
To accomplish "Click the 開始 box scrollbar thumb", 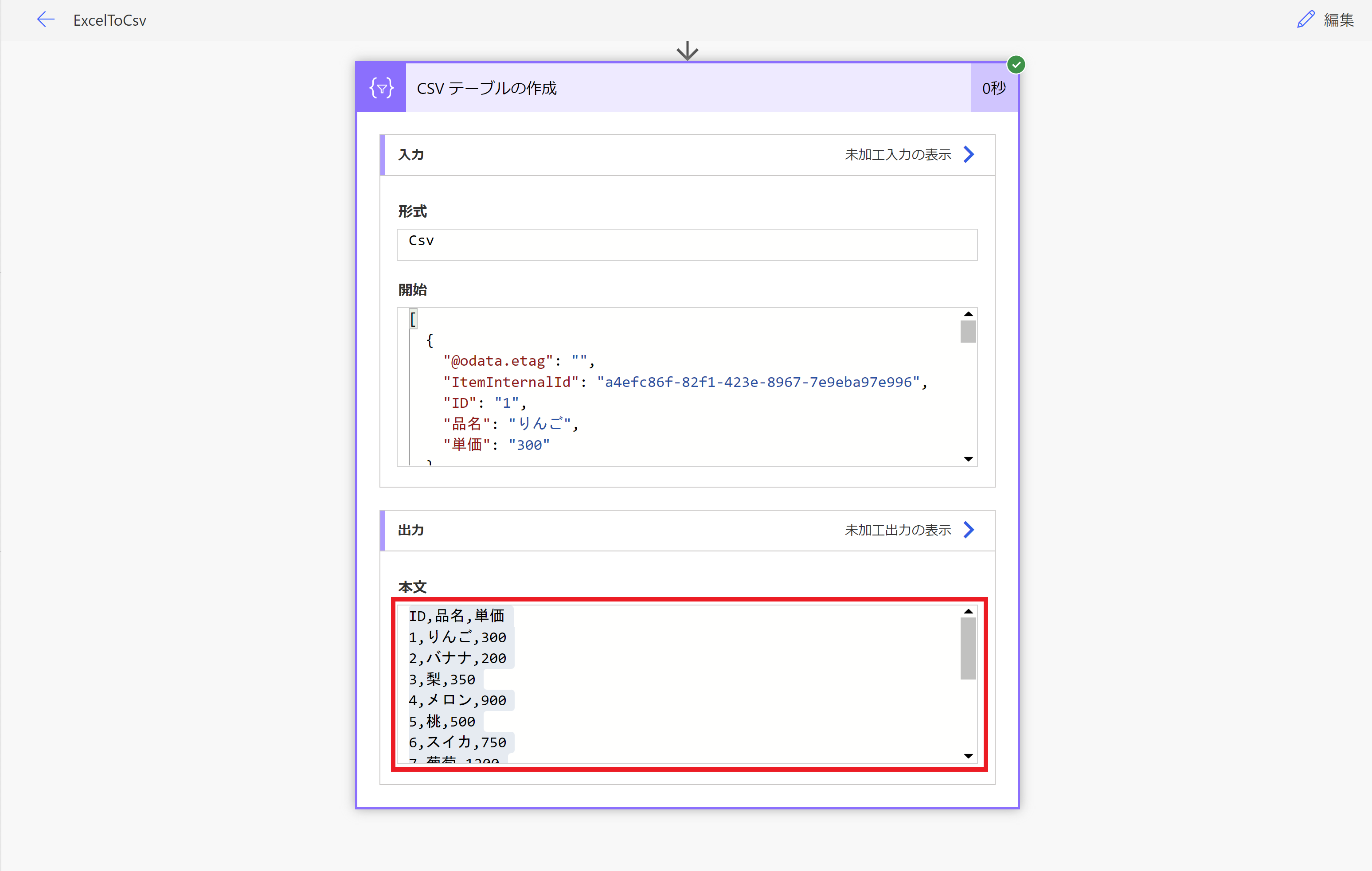I will point(968,332).
